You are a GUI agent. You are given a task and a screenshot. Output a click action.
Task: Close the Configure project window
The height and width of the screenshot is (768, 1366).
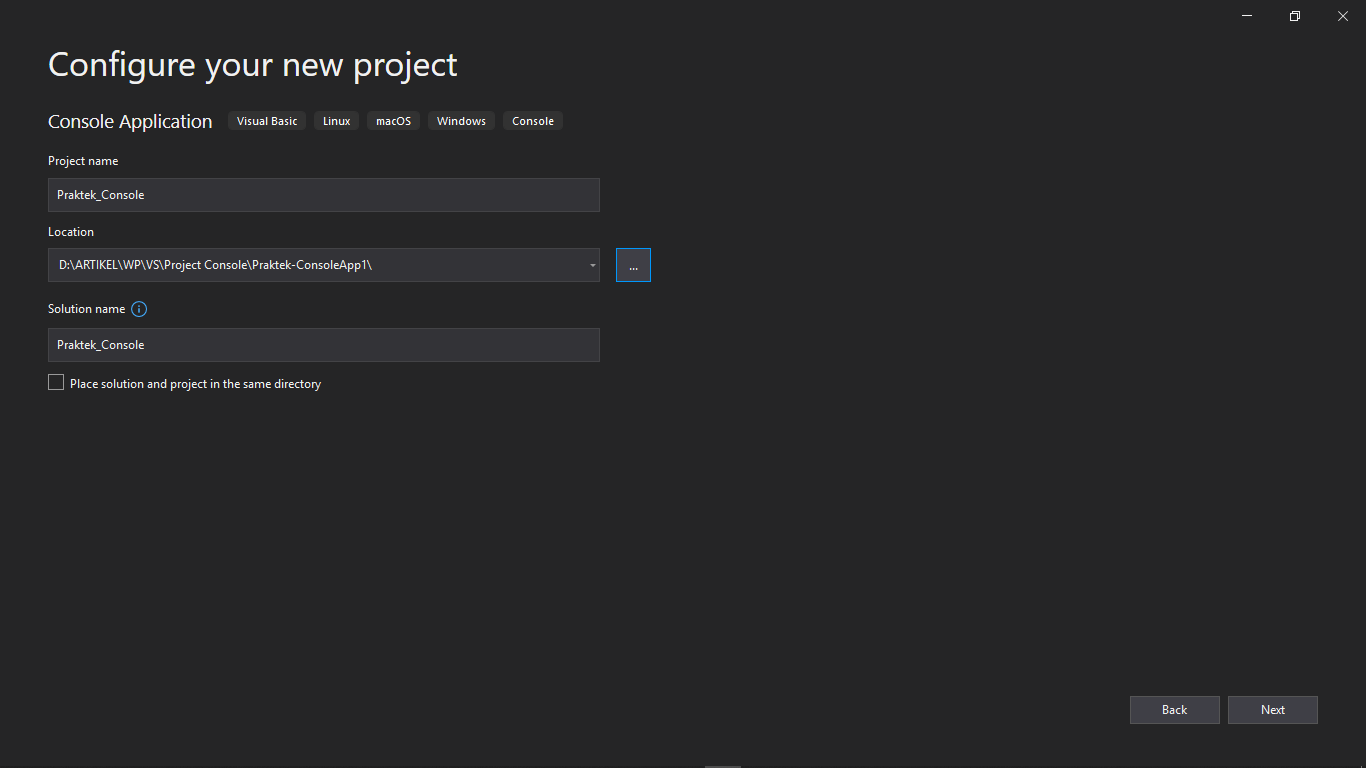[1343, 16]
